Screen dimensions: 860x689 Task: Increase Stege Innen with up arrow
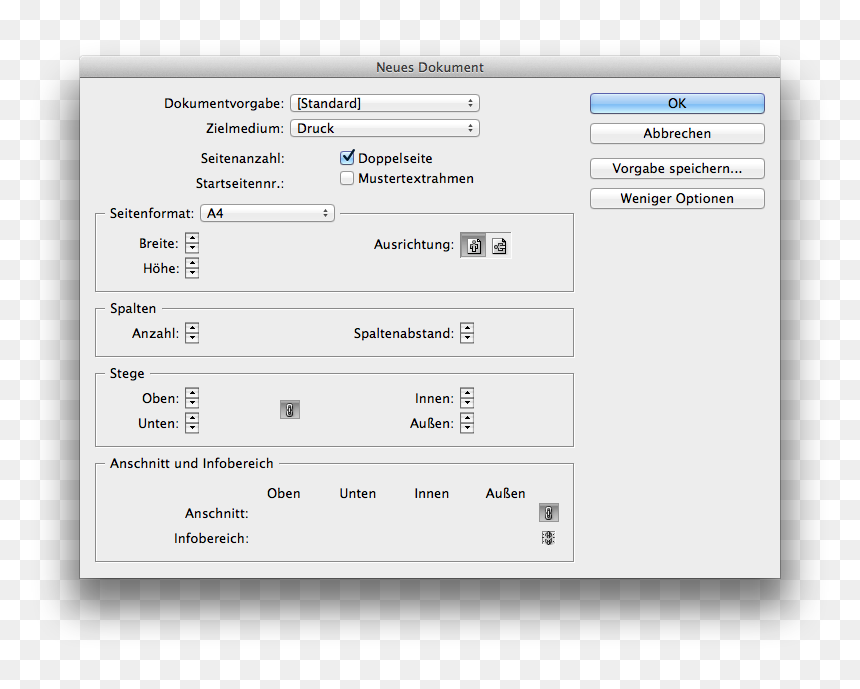coord(467,393)
